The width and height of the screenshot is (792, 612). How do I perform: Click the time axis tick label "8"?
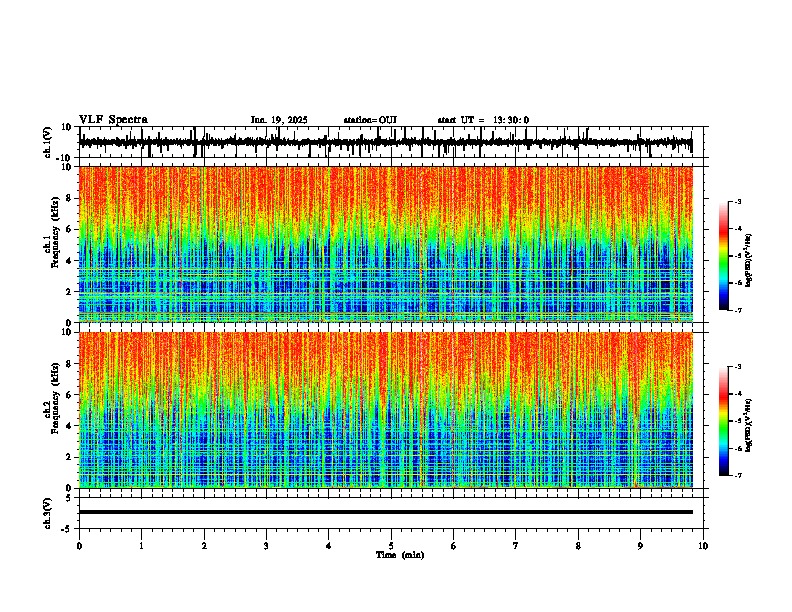[x=578, y=546]
